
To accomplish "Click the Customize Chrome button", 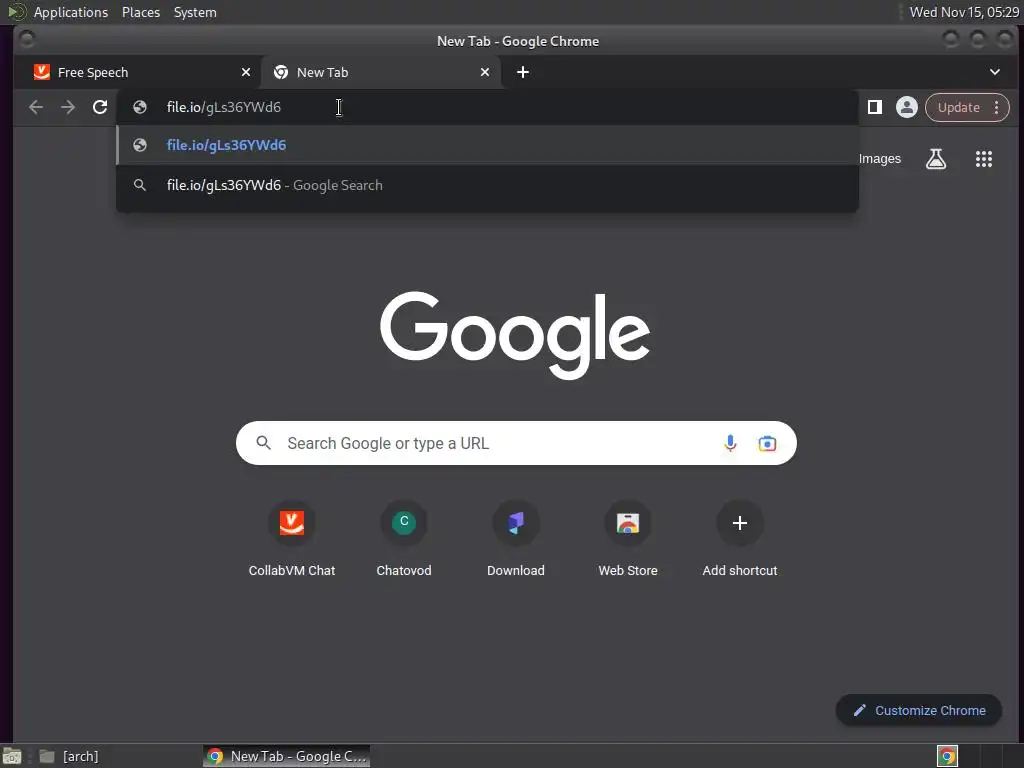I will pyautogui.click(x=919, y=711).
